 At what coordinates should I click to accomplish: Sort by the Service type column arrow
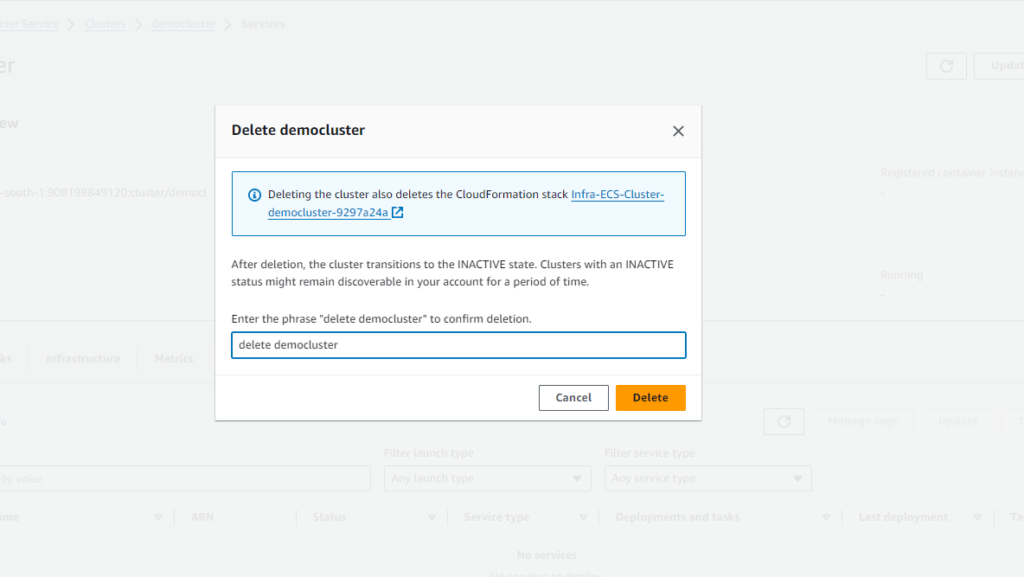583,517
